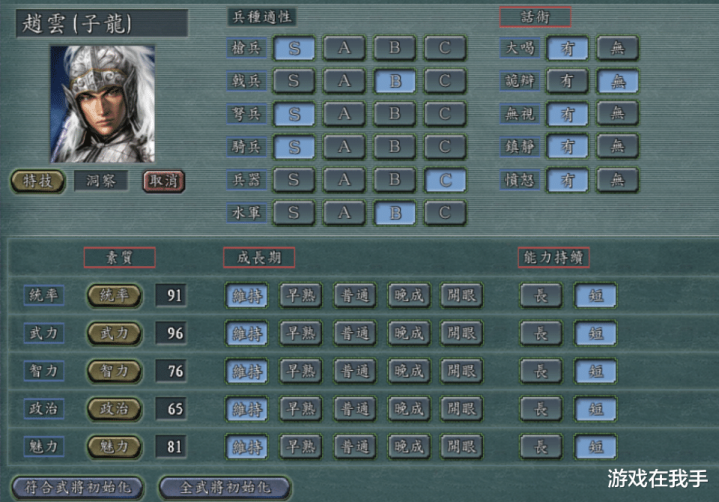The width and height of the screenshot is (719, 502).
Task: Click the 政治 value 65
Action: pyautogui.click(x=171, y=409)
